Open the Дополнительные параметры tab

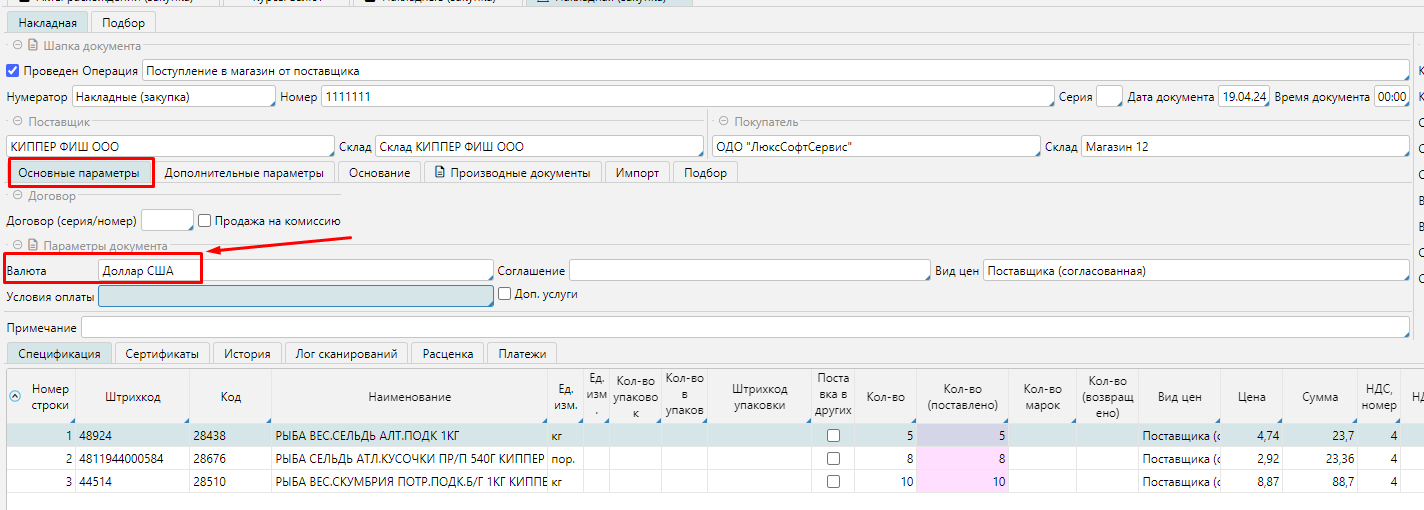click(x=244, y=173)
